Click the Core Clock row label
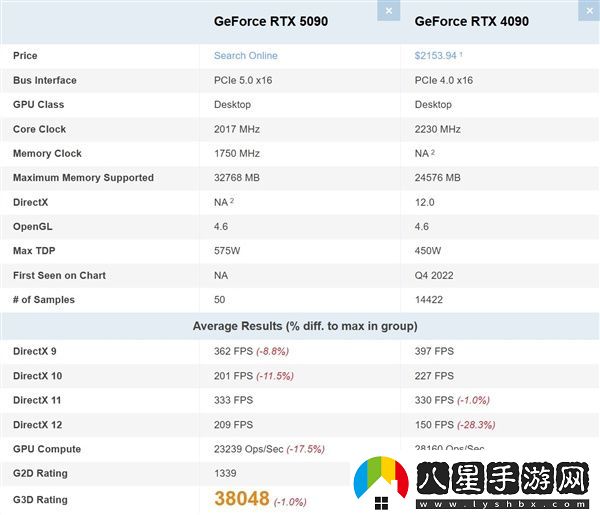The height and width of the screenshot is (515, 600). coord(39,129)
